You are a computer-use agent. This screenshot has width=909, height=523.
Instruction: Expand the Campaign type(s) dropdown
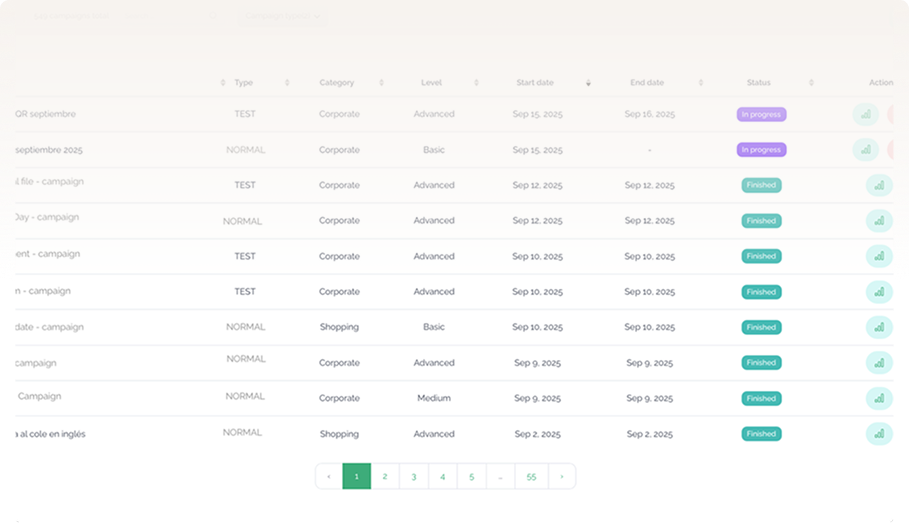(282, 16)
